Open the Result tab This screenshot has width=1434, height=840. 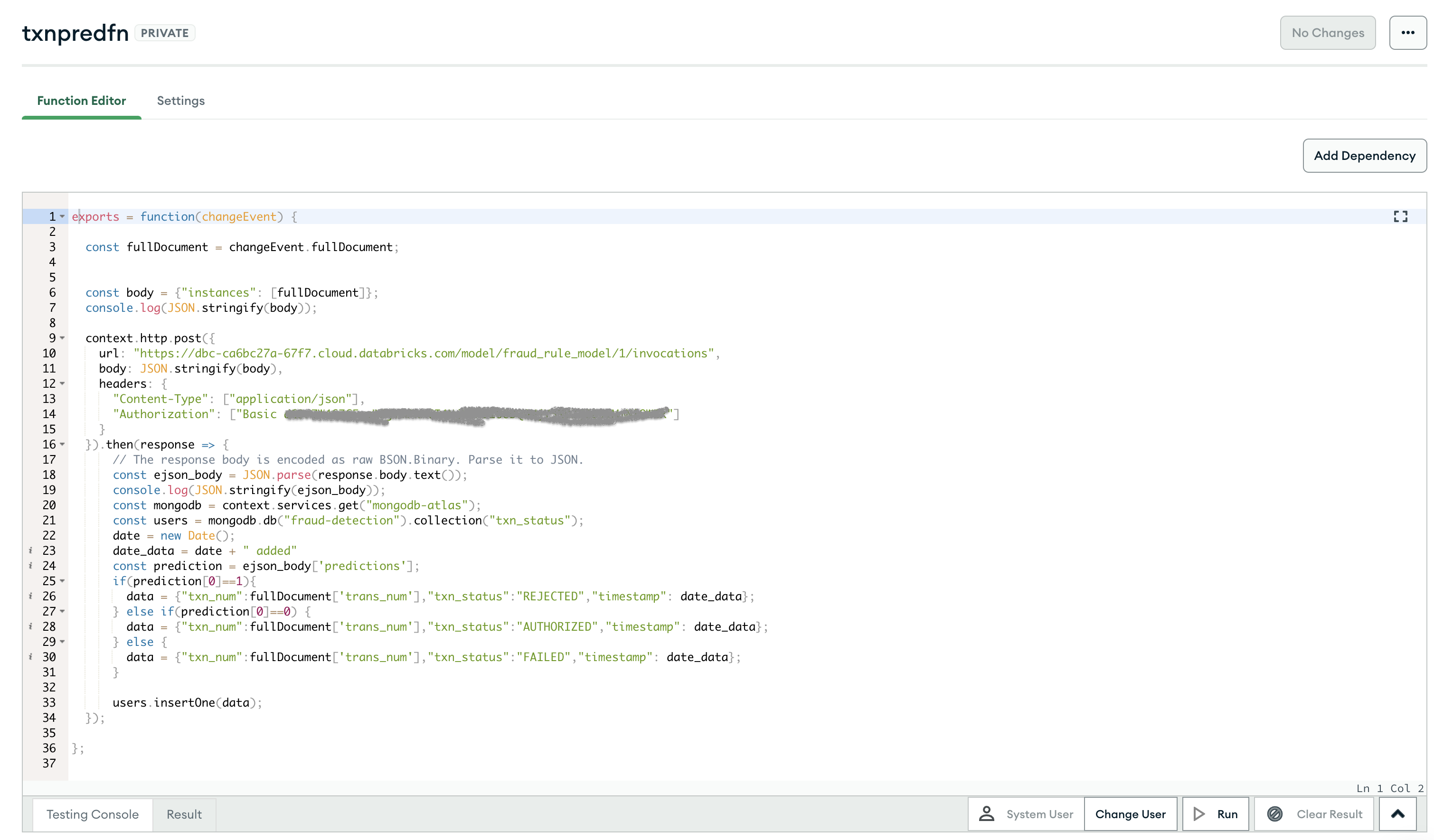tap(184, 814)
